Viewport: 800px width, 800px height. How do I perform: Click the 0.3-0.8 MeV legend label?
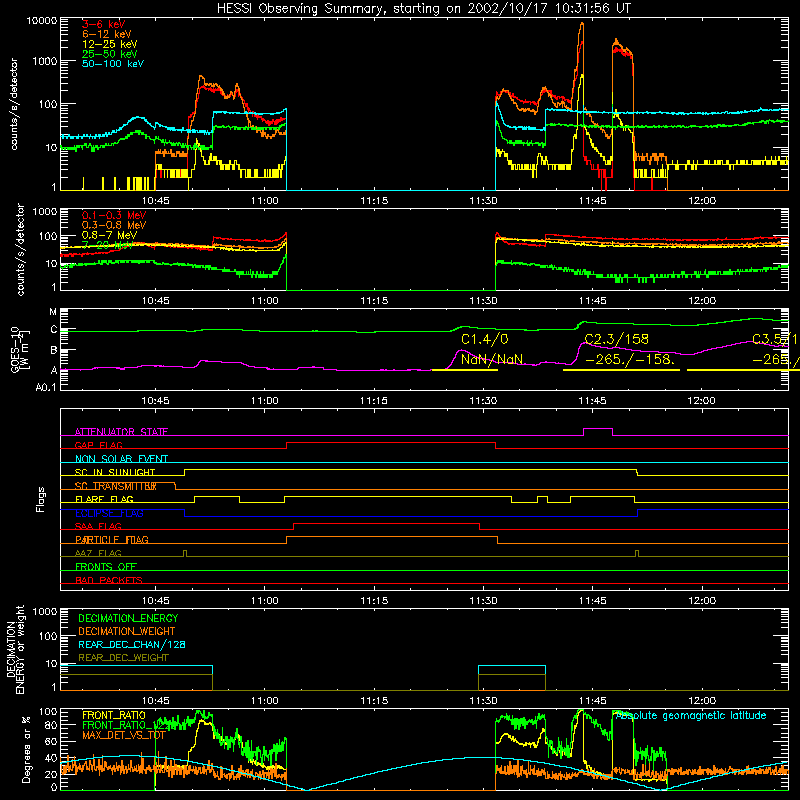[114, 225]
